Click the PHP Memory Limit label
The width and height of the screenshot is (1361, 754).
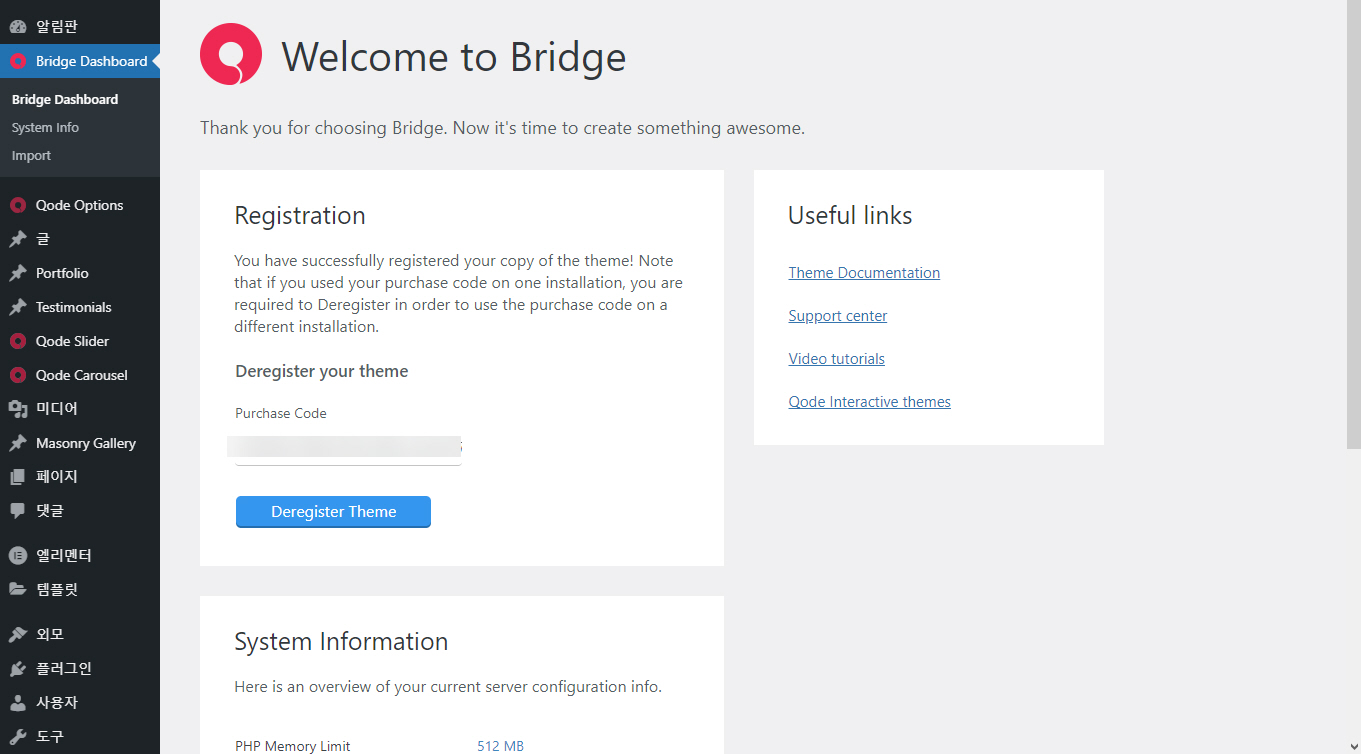coord(293,746)
